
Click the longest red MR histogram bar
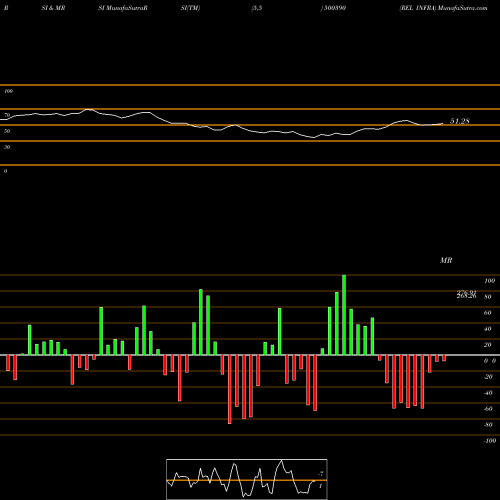pyautogui.click(x=230, y=389)
